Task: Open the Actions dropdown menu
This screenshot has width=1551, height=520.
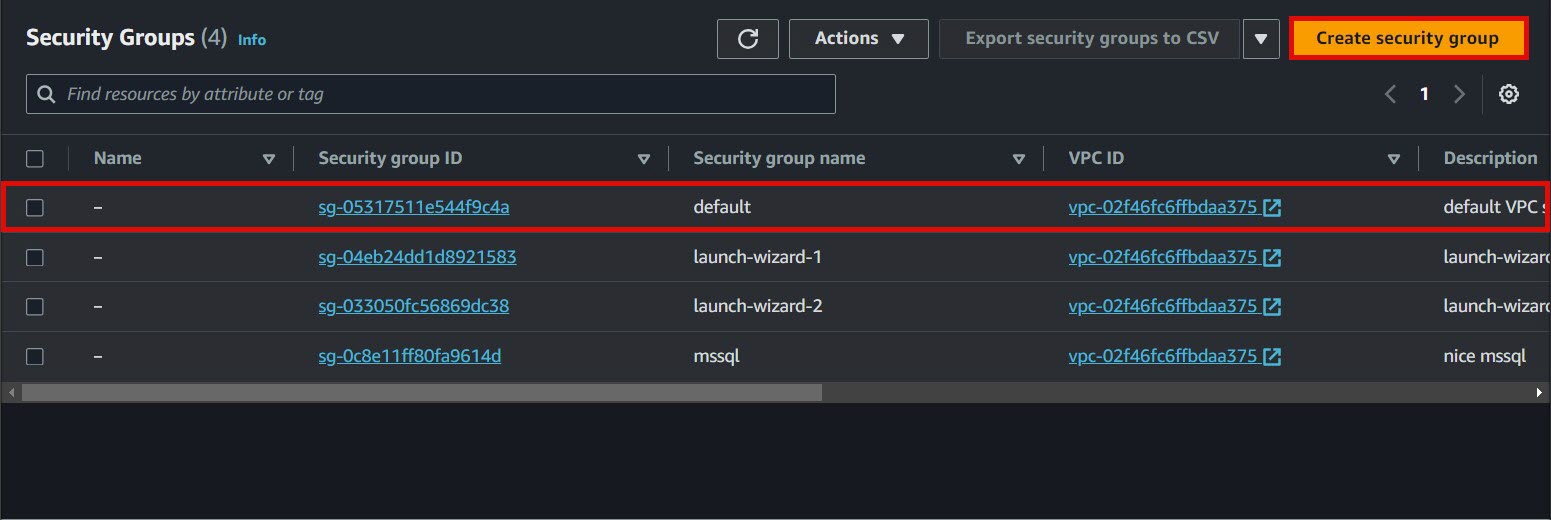Action: pyautogui.click(x=859, y=39)
